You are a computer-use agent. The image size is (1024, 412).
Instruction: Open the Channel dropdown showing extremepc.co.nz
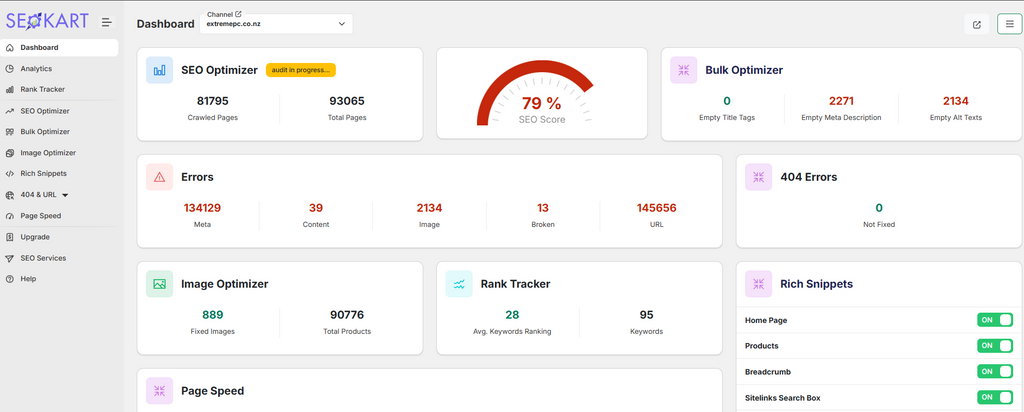tap(276, 23)
